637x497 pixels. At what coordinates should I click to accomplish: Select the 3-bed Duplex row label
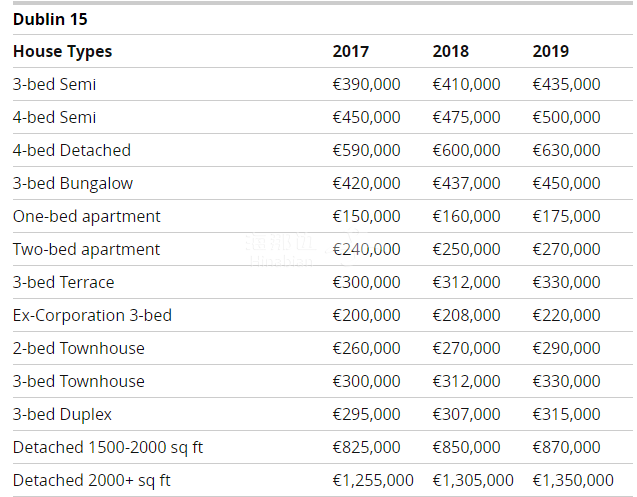point(62,414)
